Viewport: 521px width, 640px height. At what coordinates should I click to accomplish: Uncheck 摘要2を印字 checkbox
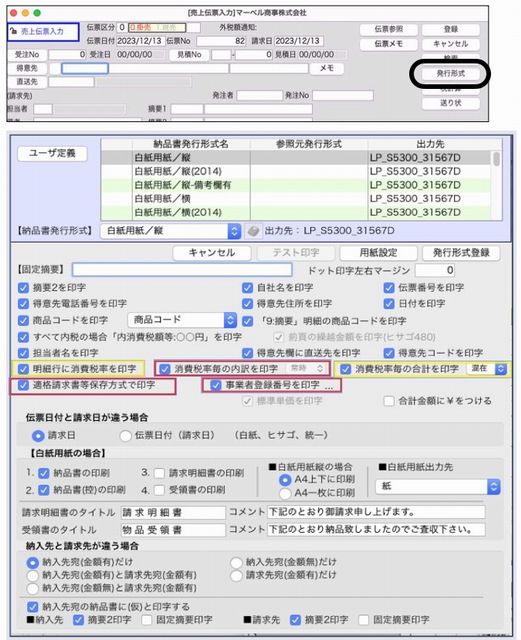pyautogui.click(x=23, y=288)
